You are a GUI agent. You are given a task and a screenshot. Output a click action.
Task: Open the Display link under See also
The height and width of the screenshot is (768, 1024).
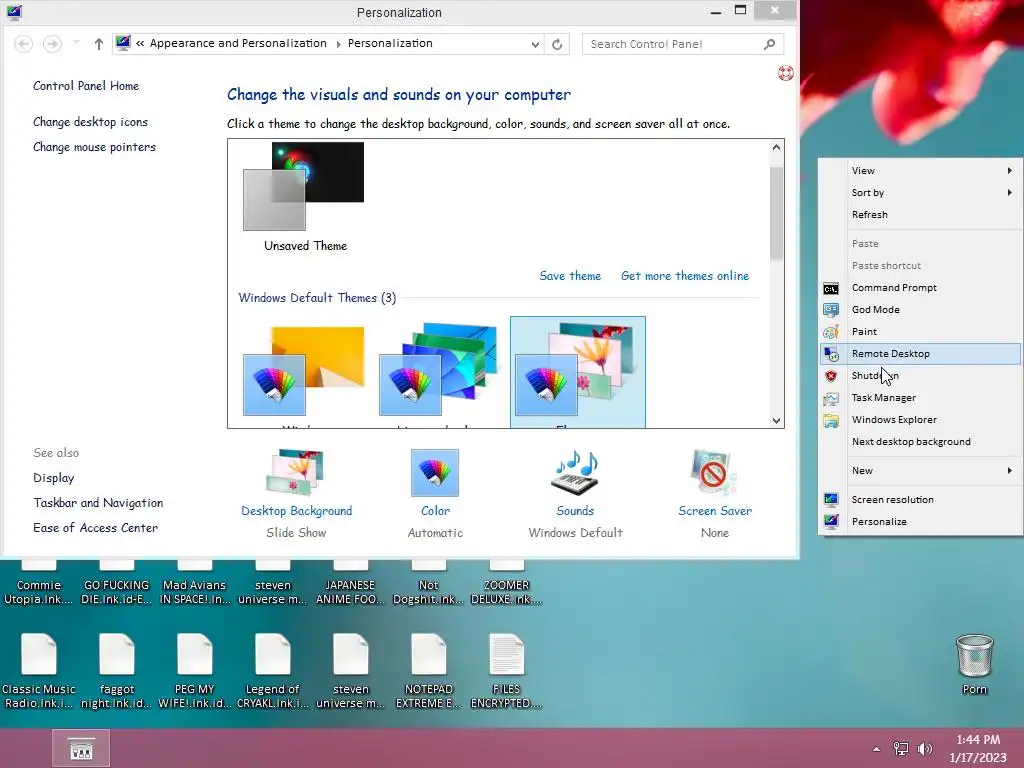point(54,478)
